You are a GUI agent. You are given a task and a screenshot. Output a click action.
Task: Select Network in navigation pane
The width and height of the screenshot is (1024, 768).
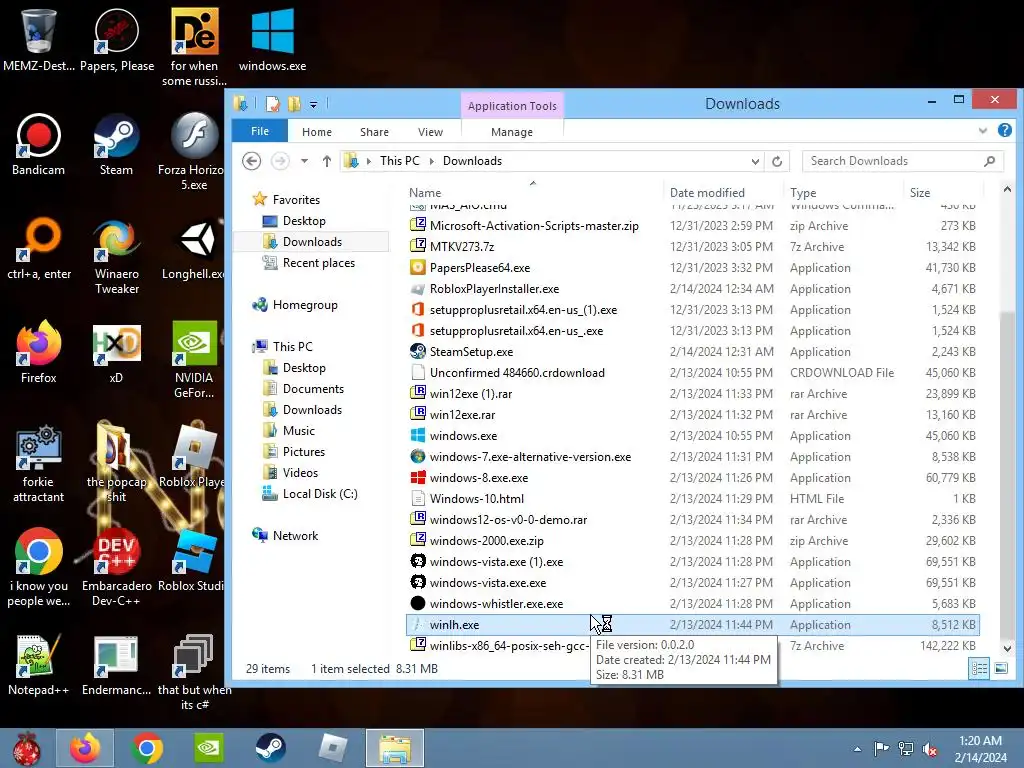click(x=285, y=536)
